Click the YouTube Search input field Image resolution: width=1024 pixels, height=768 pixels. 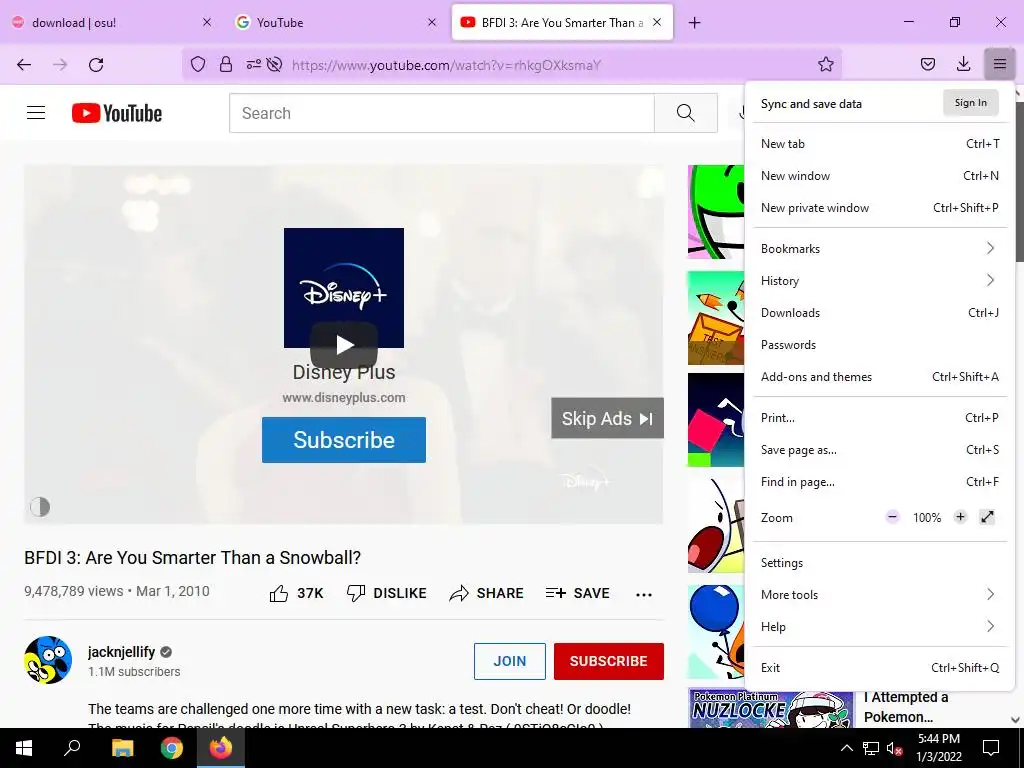[441, 113]
